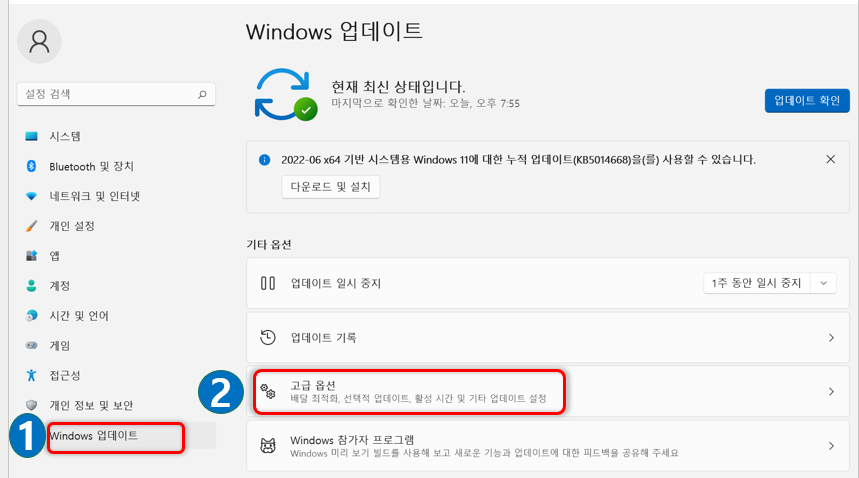Click the blue info icon on update notice

pos(265,160)
